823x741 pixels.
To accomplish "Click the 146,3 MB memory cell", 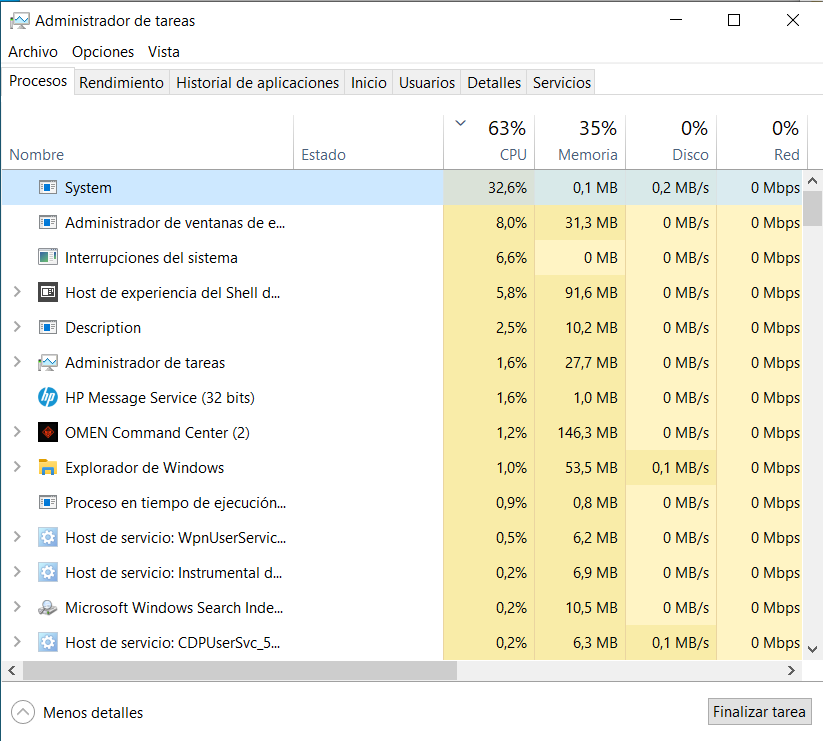I will [580, 432].
